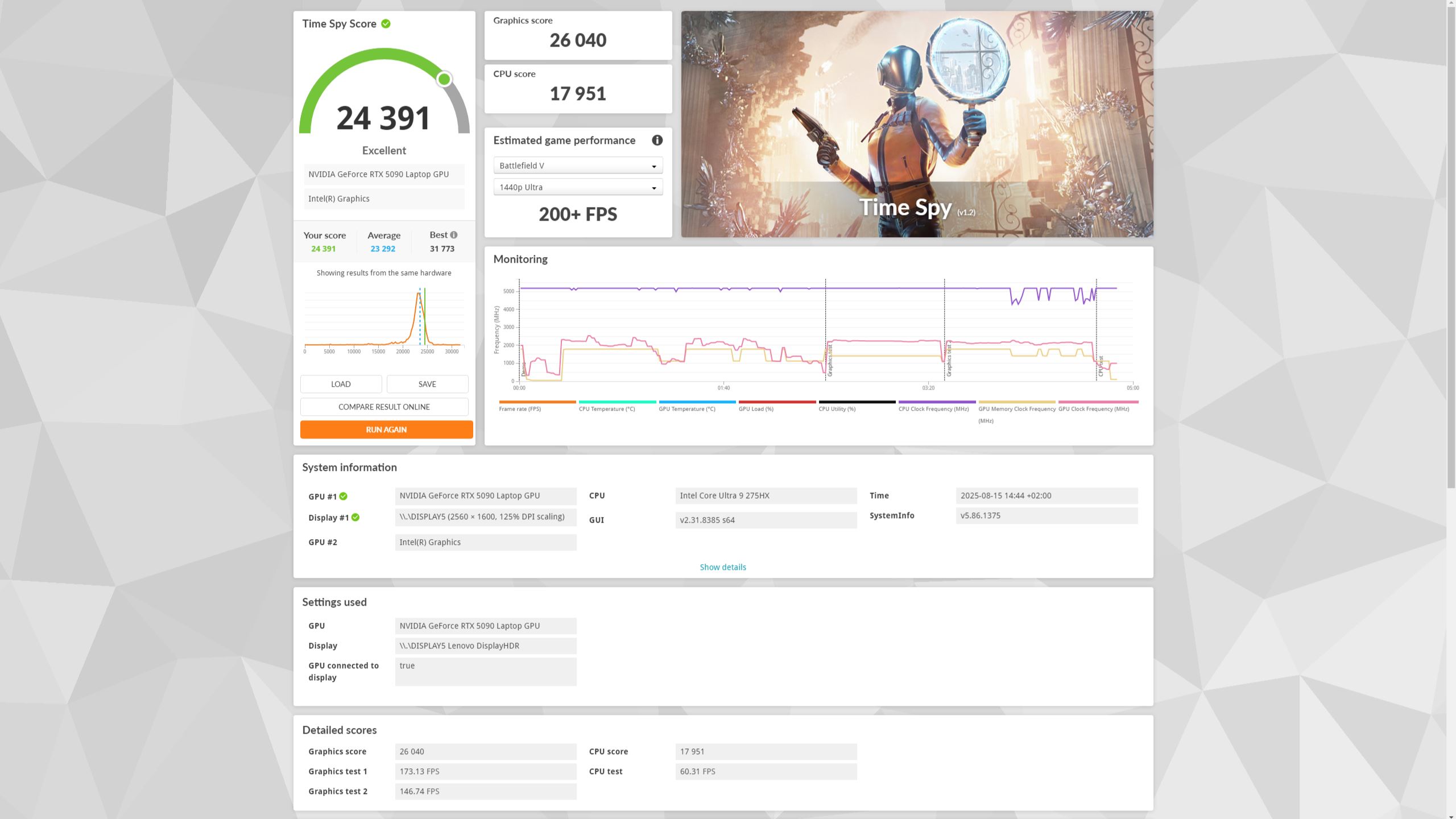
Task: Click COMPARE RESULT ONLINE
Action: 384,407
